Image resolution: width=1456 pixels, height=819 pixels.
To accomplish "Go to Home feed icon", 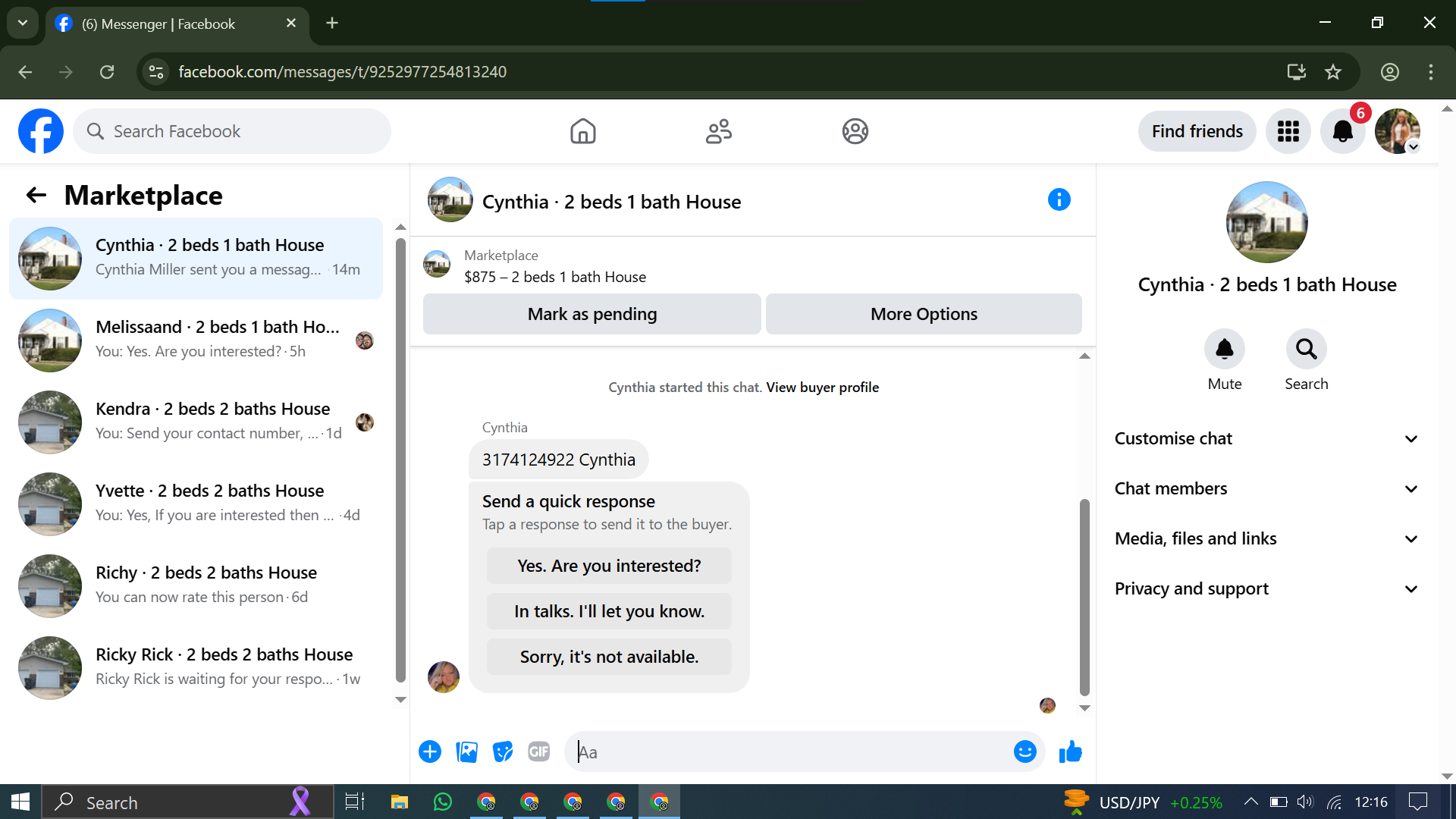I will 582,131.
